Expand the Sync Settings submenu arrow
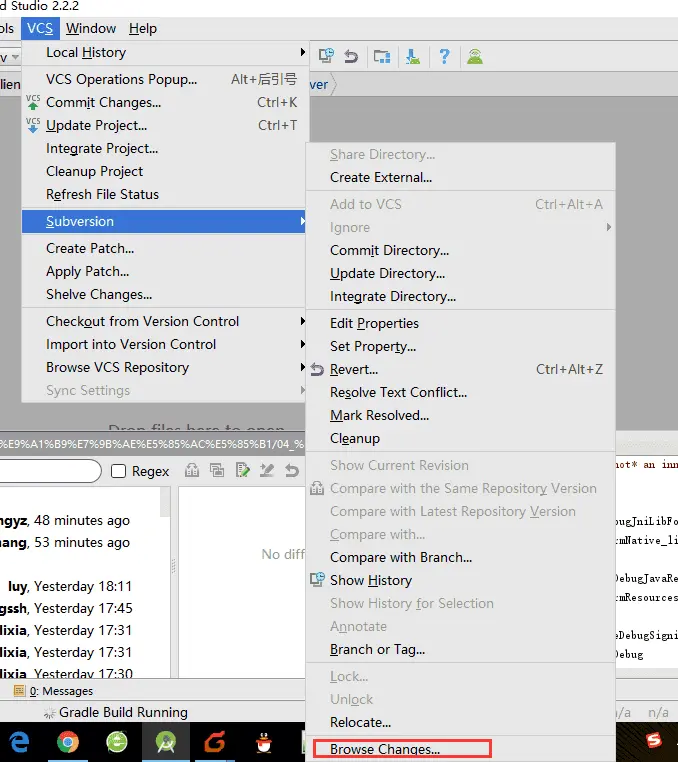678x762 pixels. 302,390
